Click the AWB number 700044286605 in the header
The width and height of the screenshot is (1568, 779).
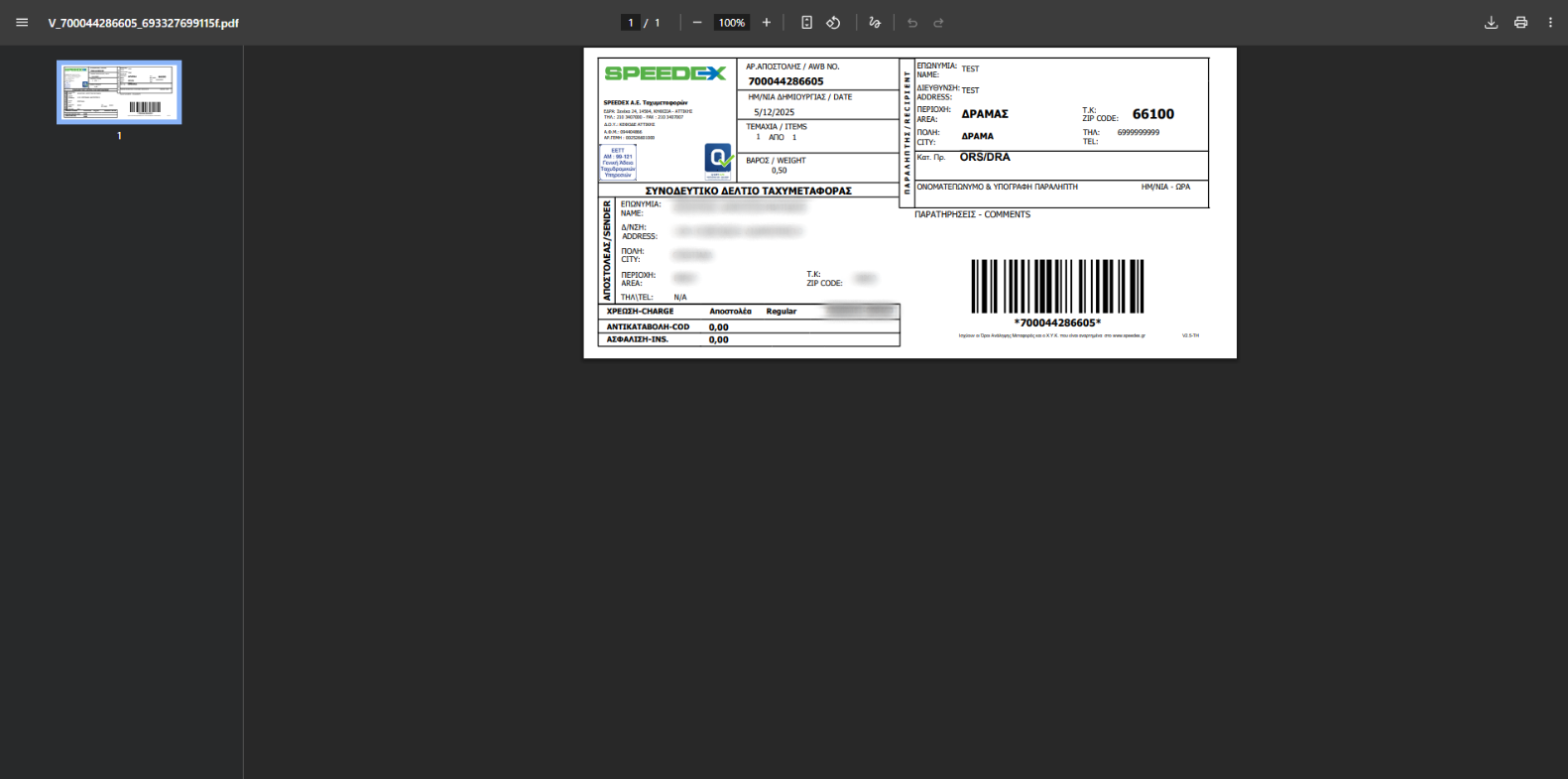coord(785,81)
